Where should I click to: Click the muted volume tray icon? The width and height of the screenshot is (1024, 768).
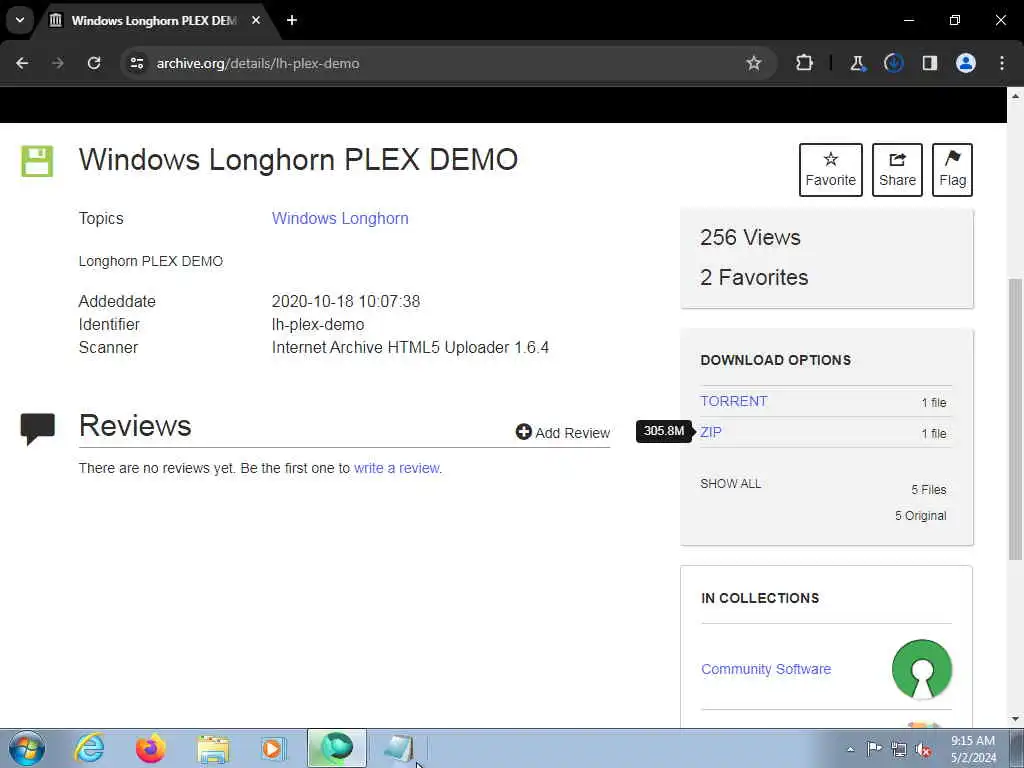click(923, 749)
